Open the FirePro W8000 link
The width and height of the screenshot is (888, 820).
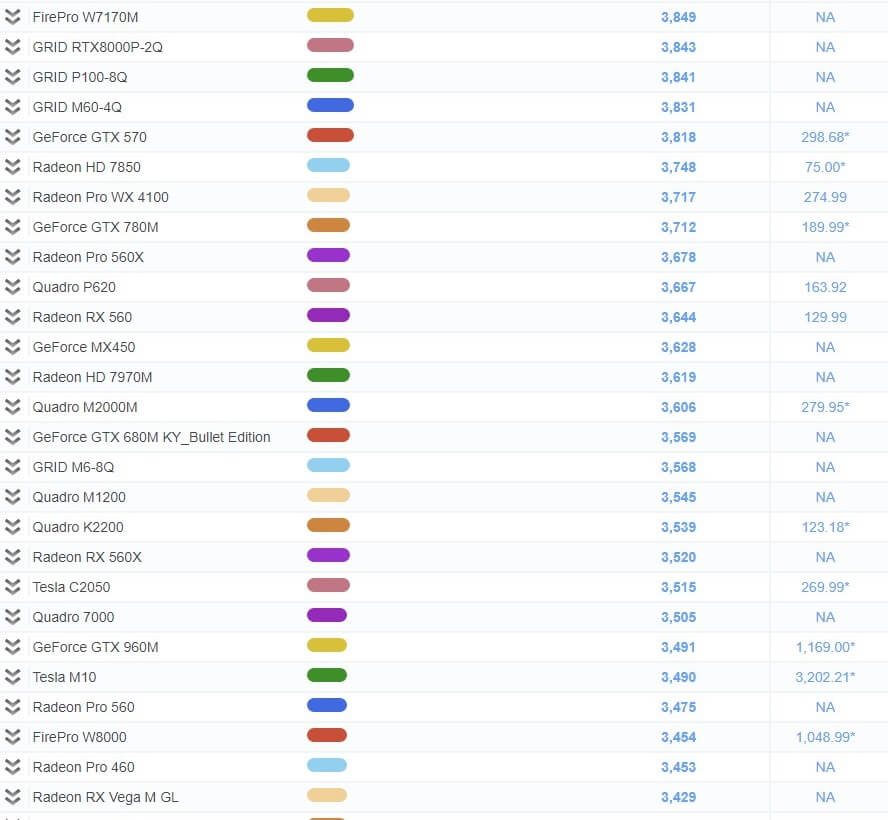(x=80, y=737)
